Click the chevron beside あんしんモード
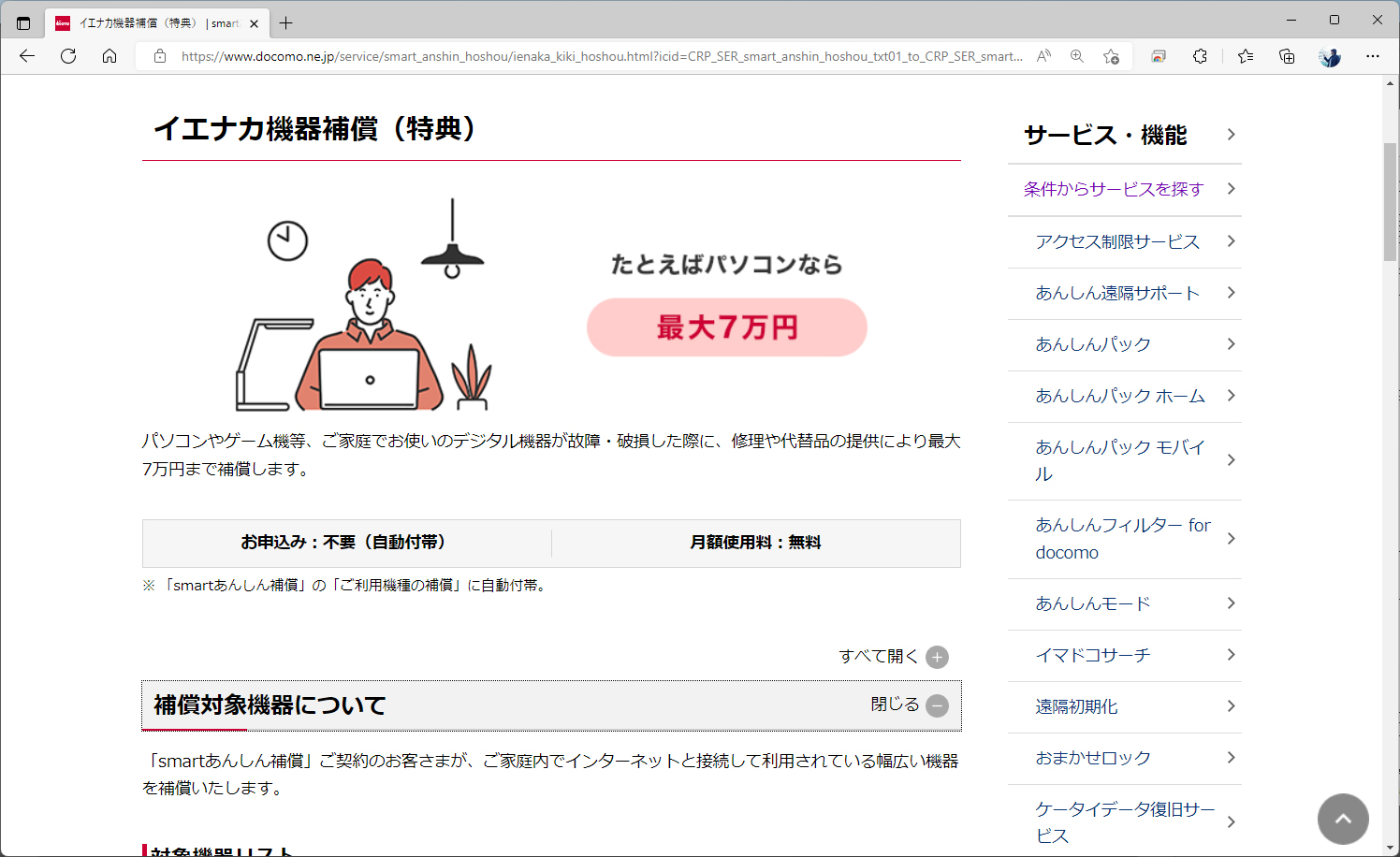 click(1232, 603)
